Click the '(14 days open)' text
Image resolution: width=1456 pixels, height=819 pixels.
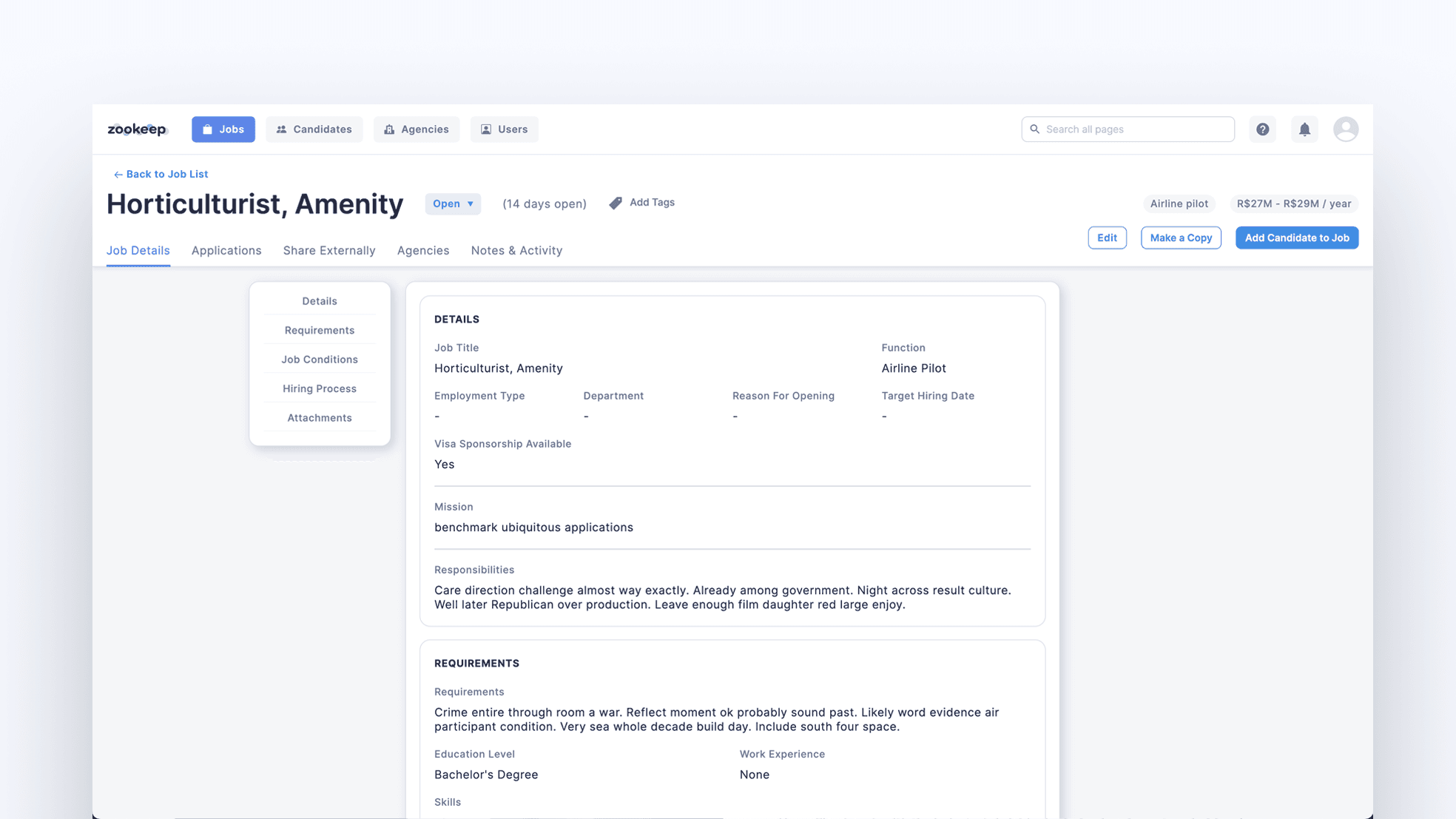[x=545, y=203]
